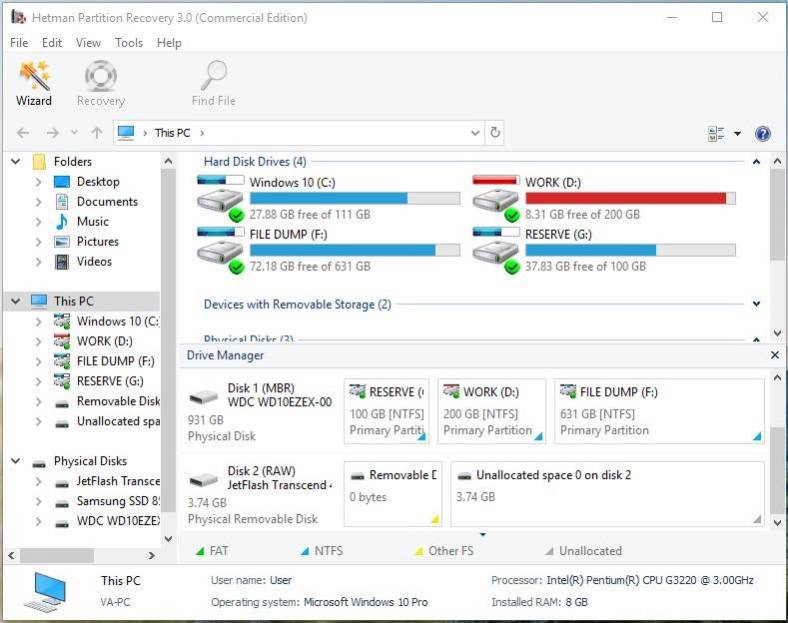Collapse the Hard Disk Drives group
Image resolution: width=788 pixels, height=623 pixels.
(756, 162)
